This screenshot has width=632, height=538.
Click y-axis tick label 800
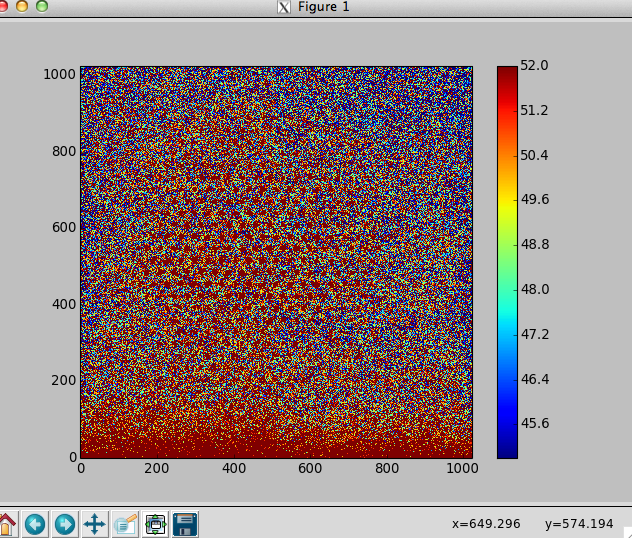click(x=64, y=151)
